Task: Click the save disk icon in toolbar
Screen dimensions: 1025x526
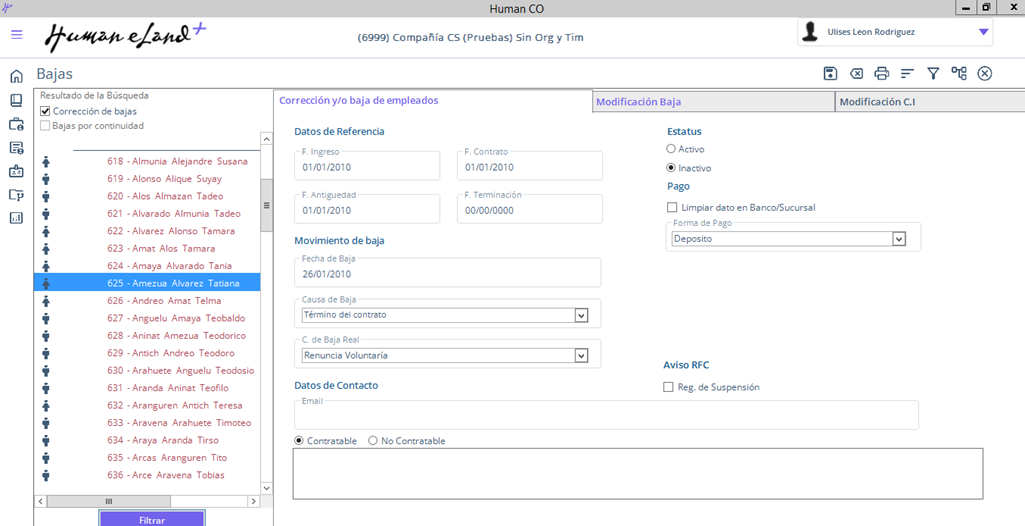Action: pos(830,73)
